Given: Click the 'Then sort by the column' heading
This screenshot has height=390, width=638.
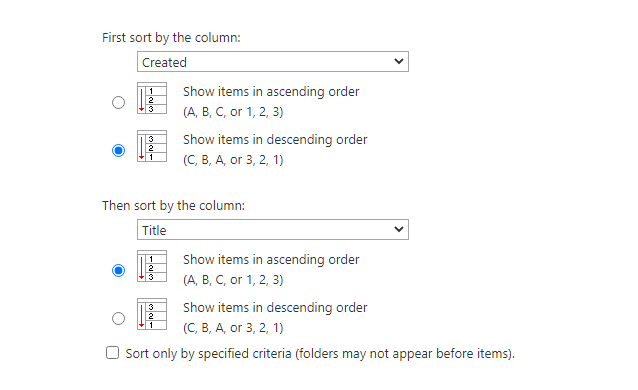Looking at the screenshot, I should pos(173,206).
